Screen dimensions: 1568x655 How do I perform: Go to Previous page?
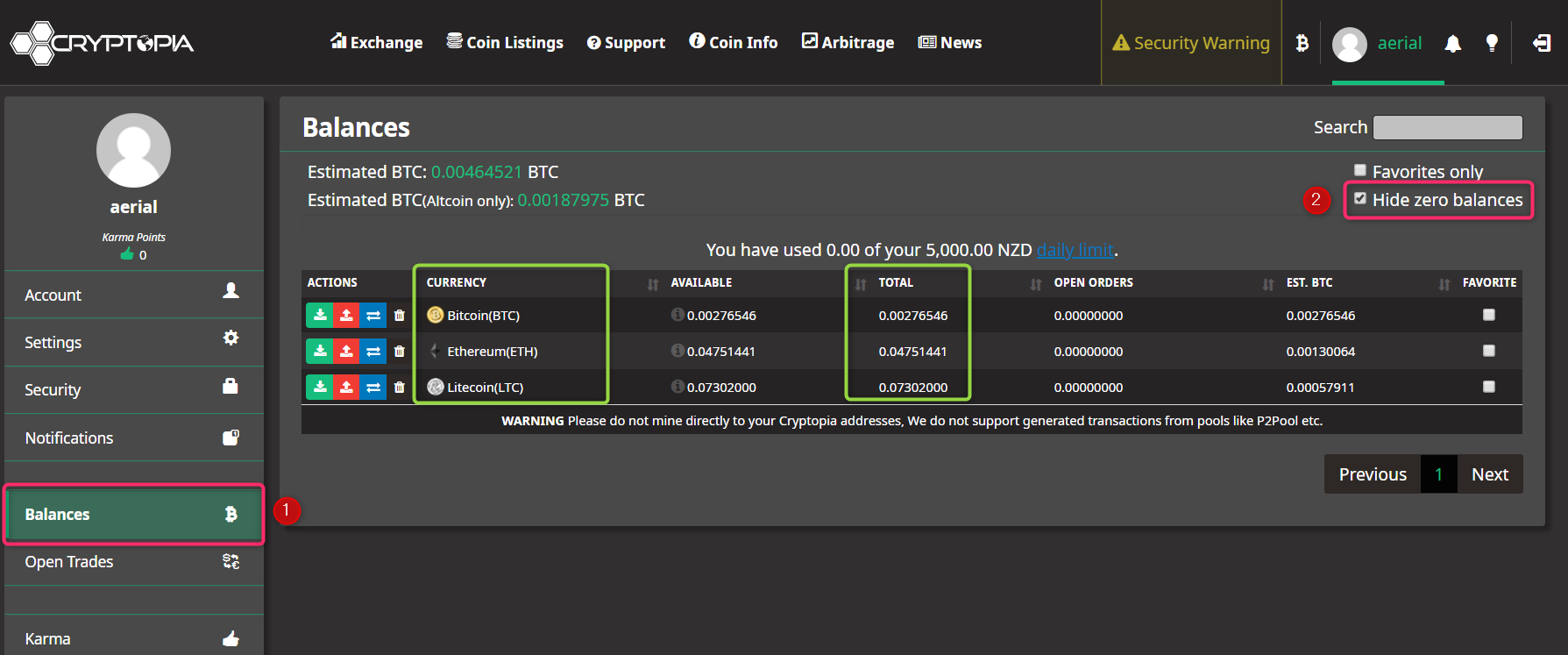point(1373,473)
